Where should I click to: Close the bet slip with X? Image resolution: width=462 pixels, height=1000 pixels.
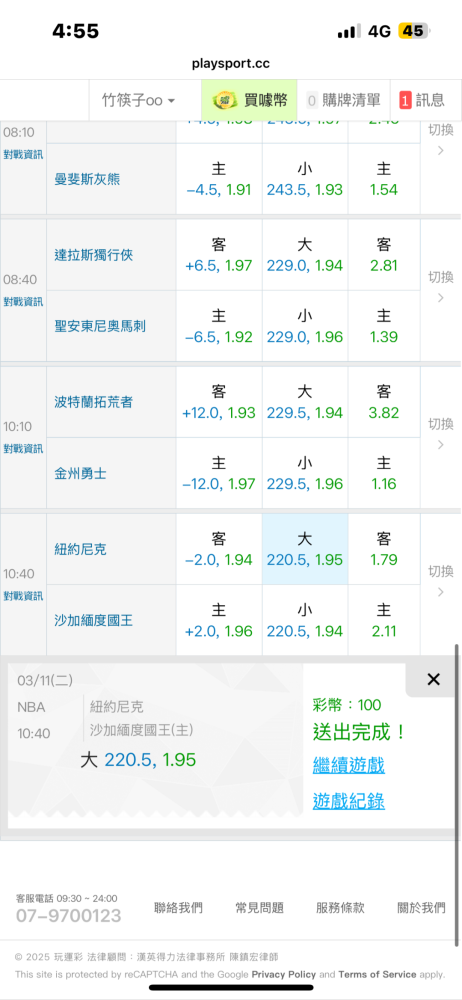pos(433,680)
